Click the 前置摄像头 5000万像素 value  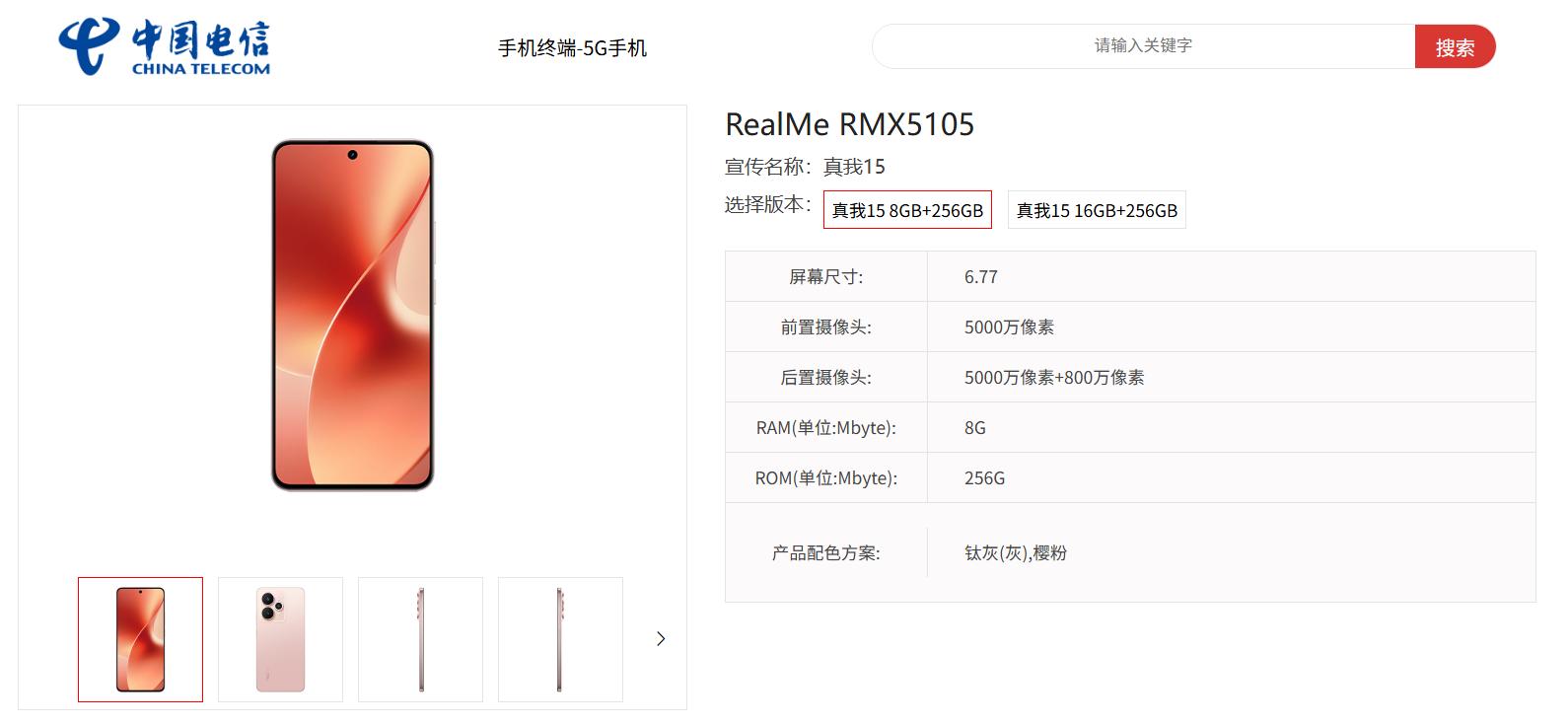[x=1009, y=327]
